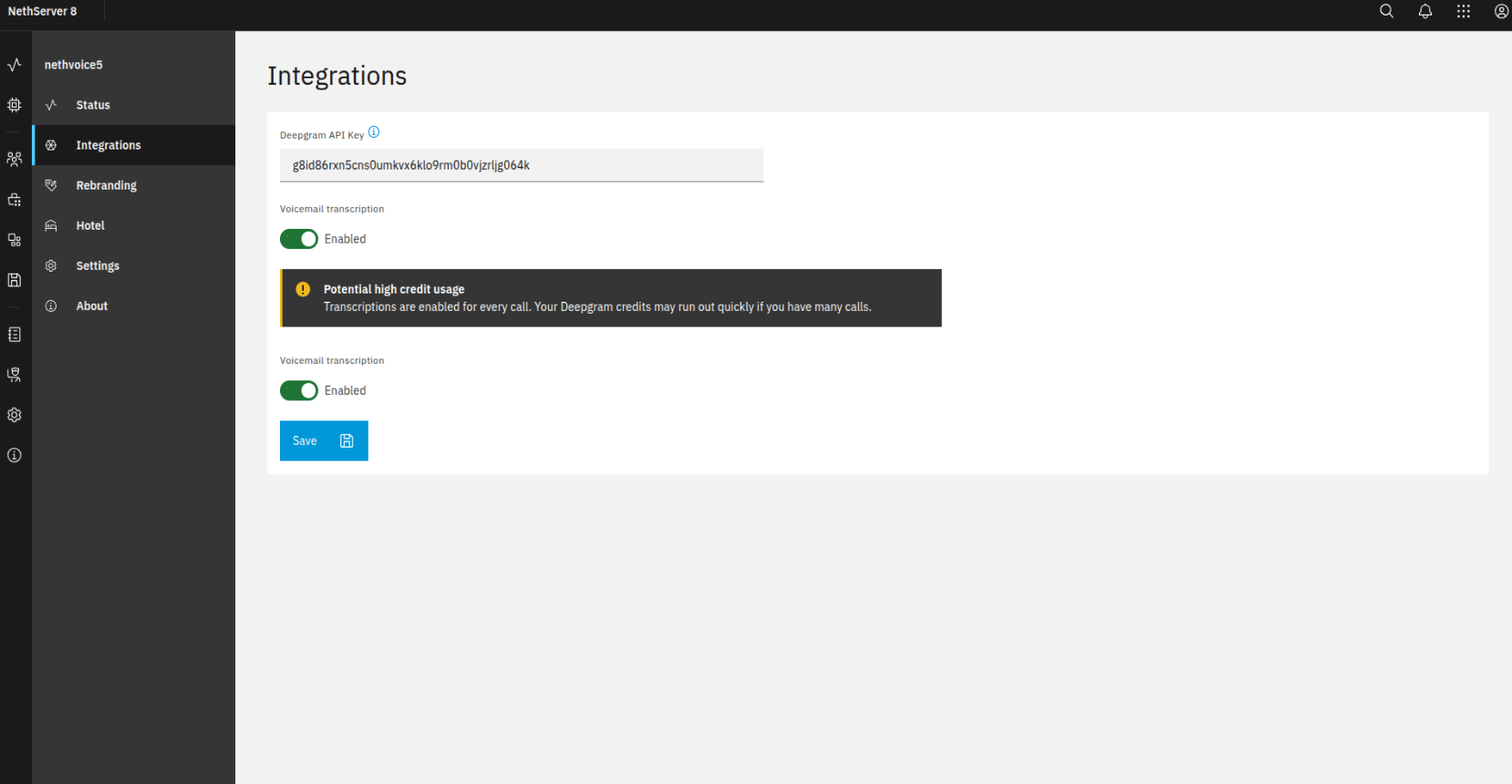This screenshot has width=1512, height=784.
Task: Click the info icon beside Deepgram API Key
Action: coord(374,132)
